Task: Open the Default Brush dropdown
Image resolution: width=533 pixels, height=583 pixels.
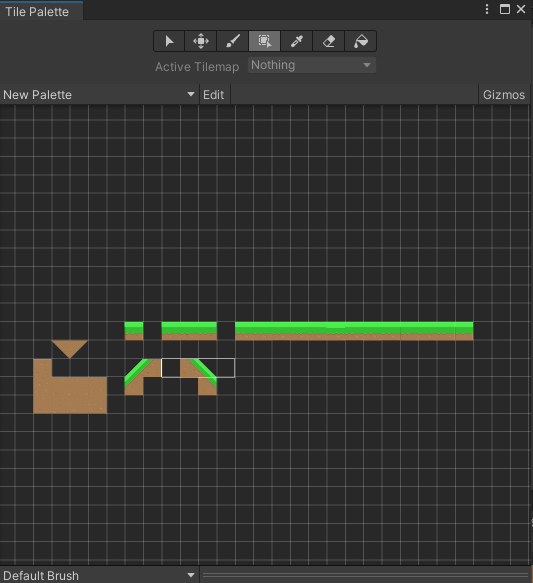Action: tap(99, 575)
